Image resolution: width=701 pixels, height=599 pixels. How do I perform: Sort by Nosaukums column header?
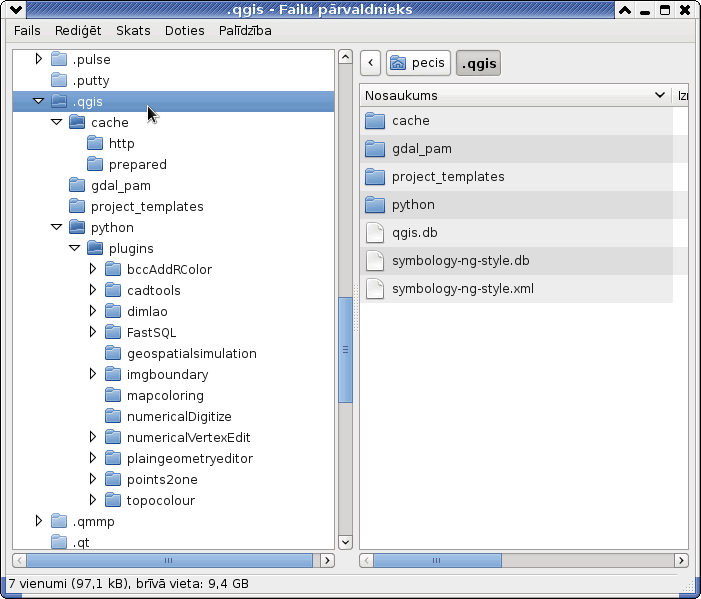point(515,95)
